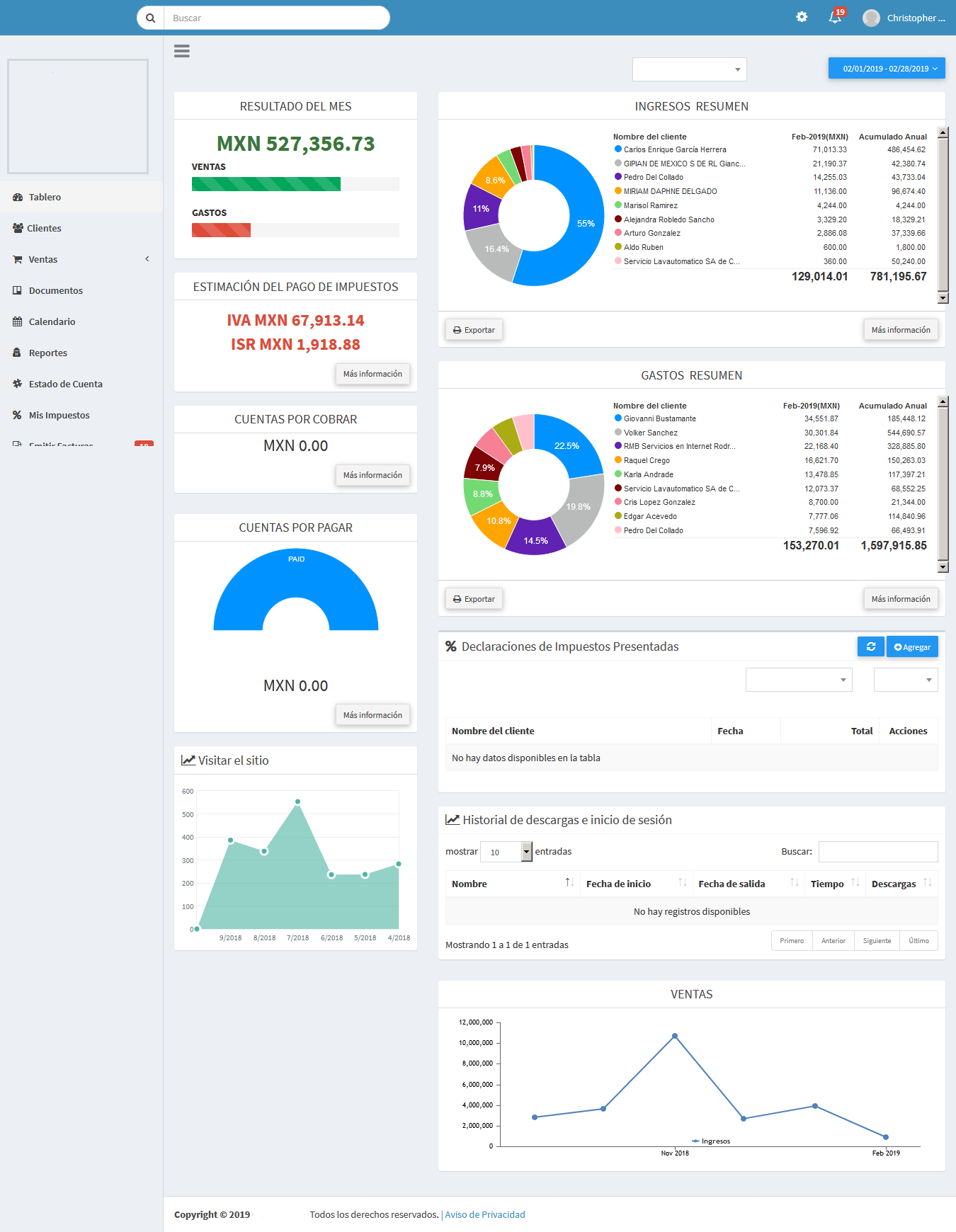Click the Último pagination button
The image size is (956, 1232).
point(918,940)
